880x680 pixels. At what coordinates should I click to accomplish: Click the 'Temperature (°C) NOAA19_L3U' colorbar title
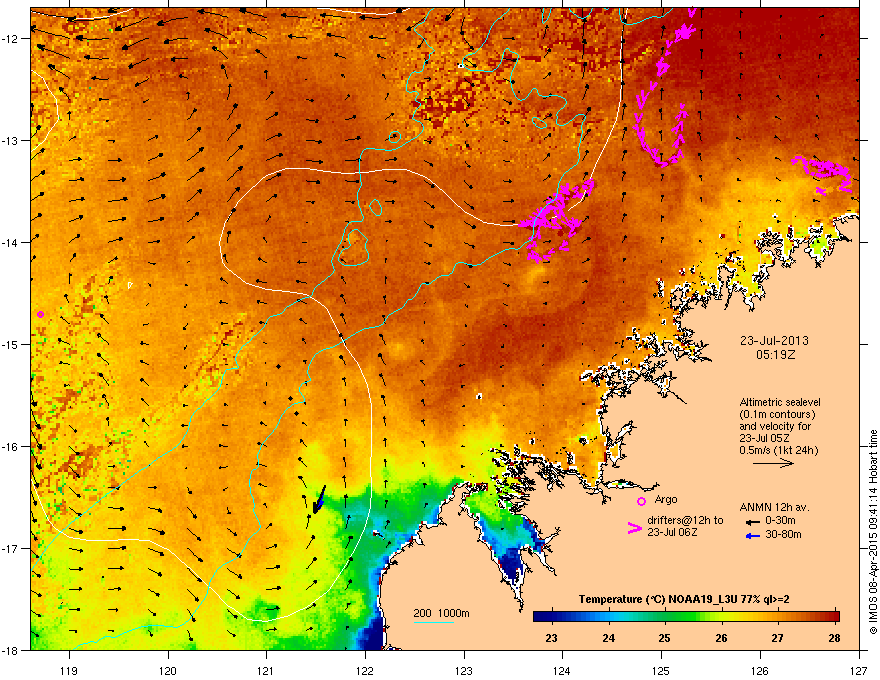(x=656, y=599)
